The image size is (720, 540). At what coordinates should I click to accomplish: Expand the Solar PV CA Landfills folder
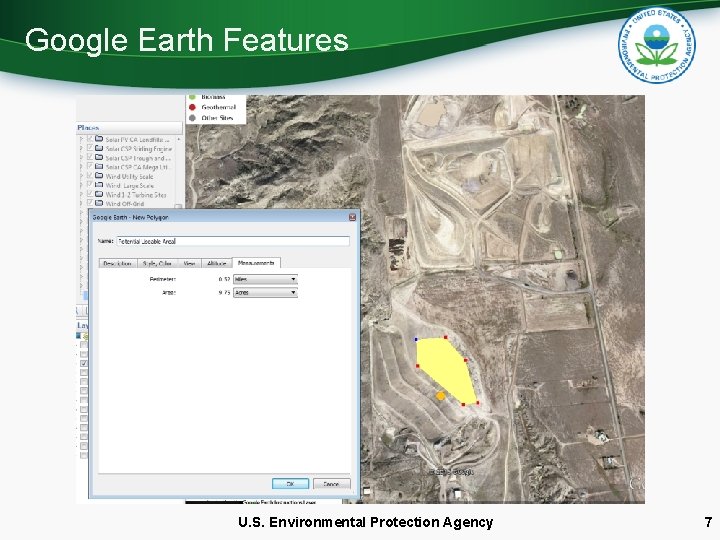click(81, 139)
